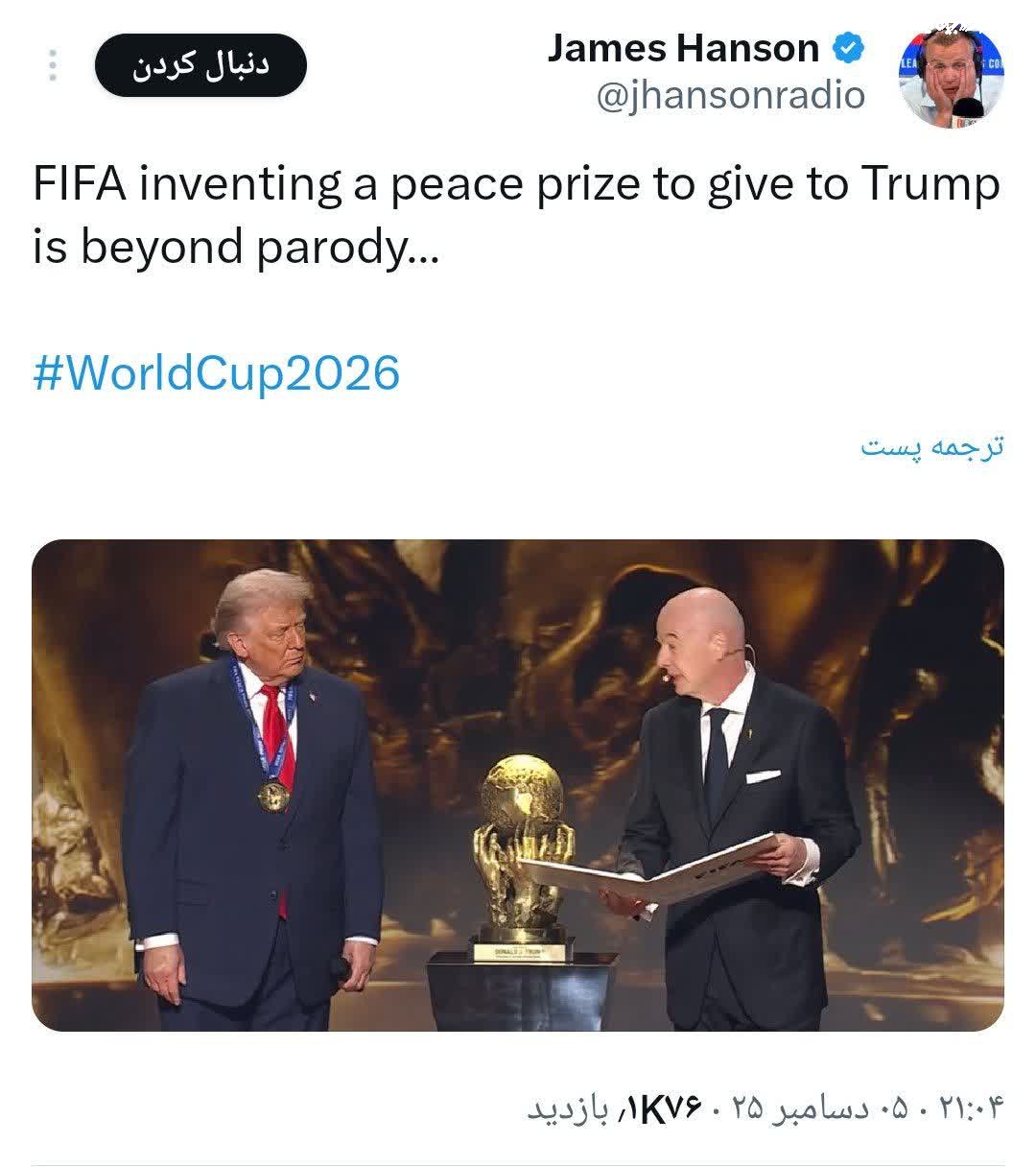Click the @jhansonradio handle
This screenshot has width=1036, height=1167.
click(x=731, y=95)
